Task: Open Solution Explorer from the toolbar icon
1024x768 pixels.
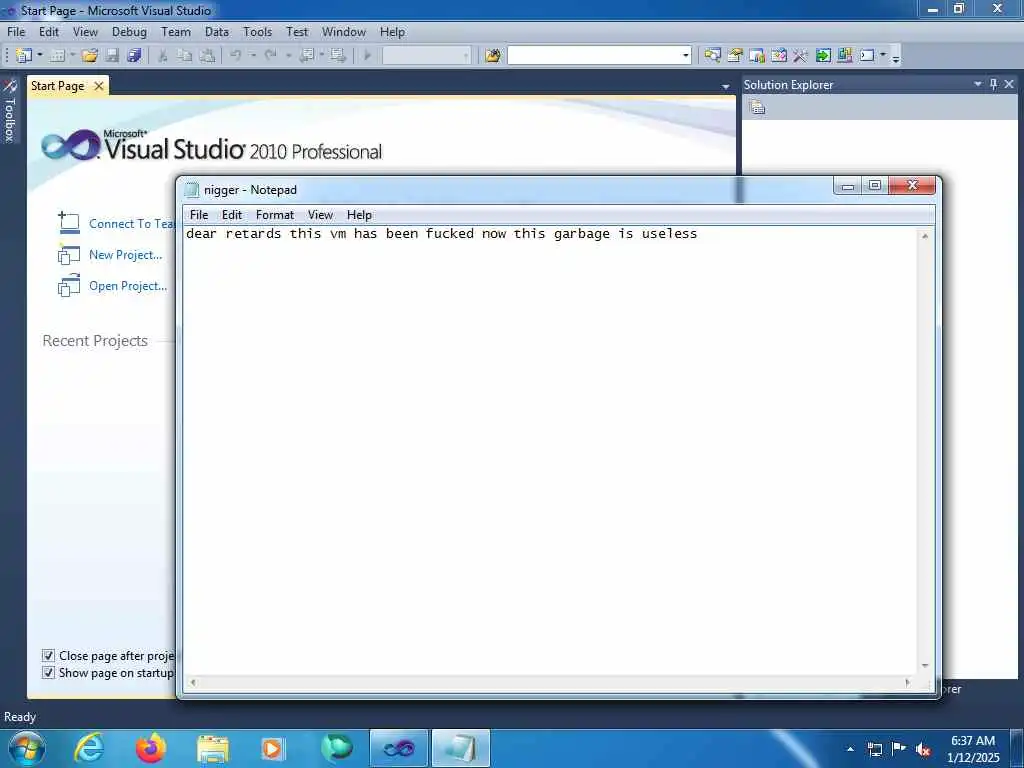Action: tap(712, 56)
